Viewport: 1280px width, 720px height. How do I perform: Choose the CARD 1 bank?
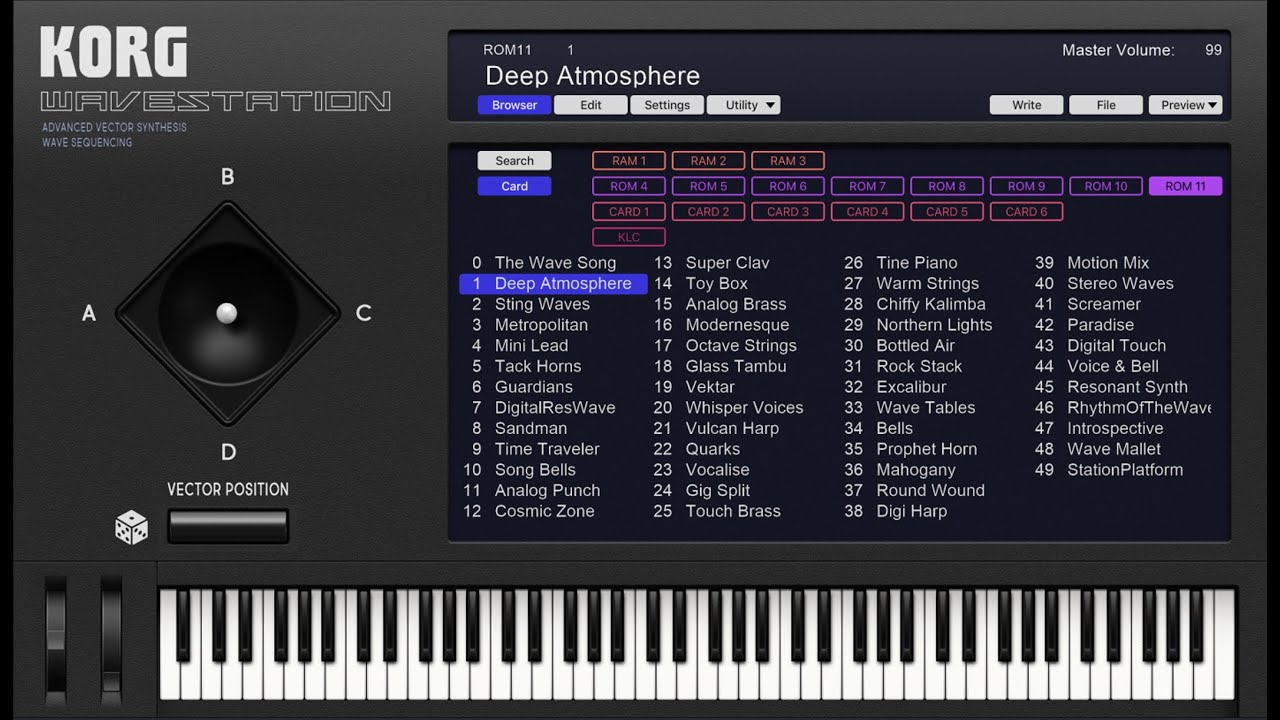point(629,211)
